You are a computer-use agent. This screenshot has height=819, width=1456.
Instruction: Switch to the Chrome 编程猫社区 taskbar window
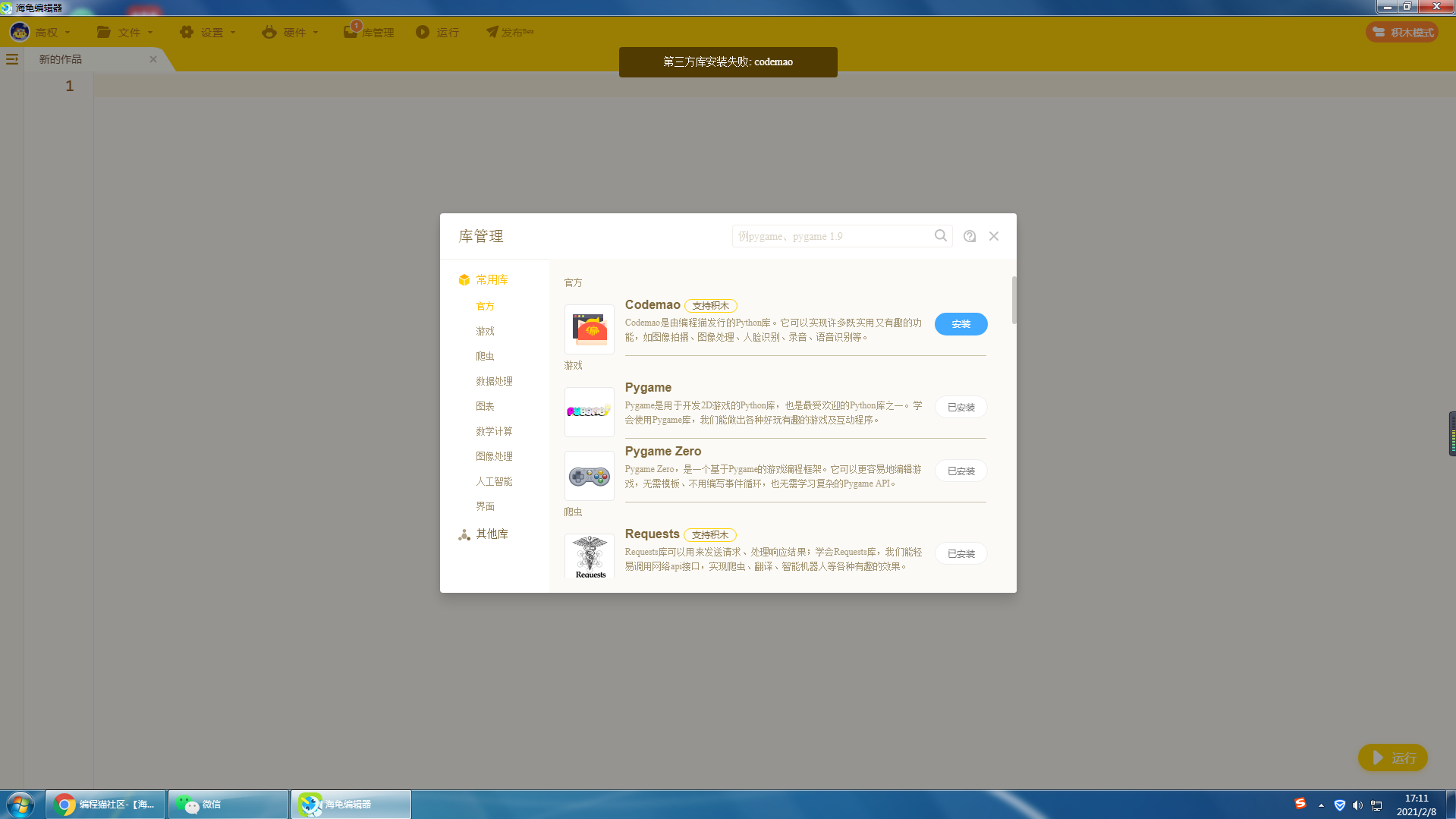[x=105, y=805]
